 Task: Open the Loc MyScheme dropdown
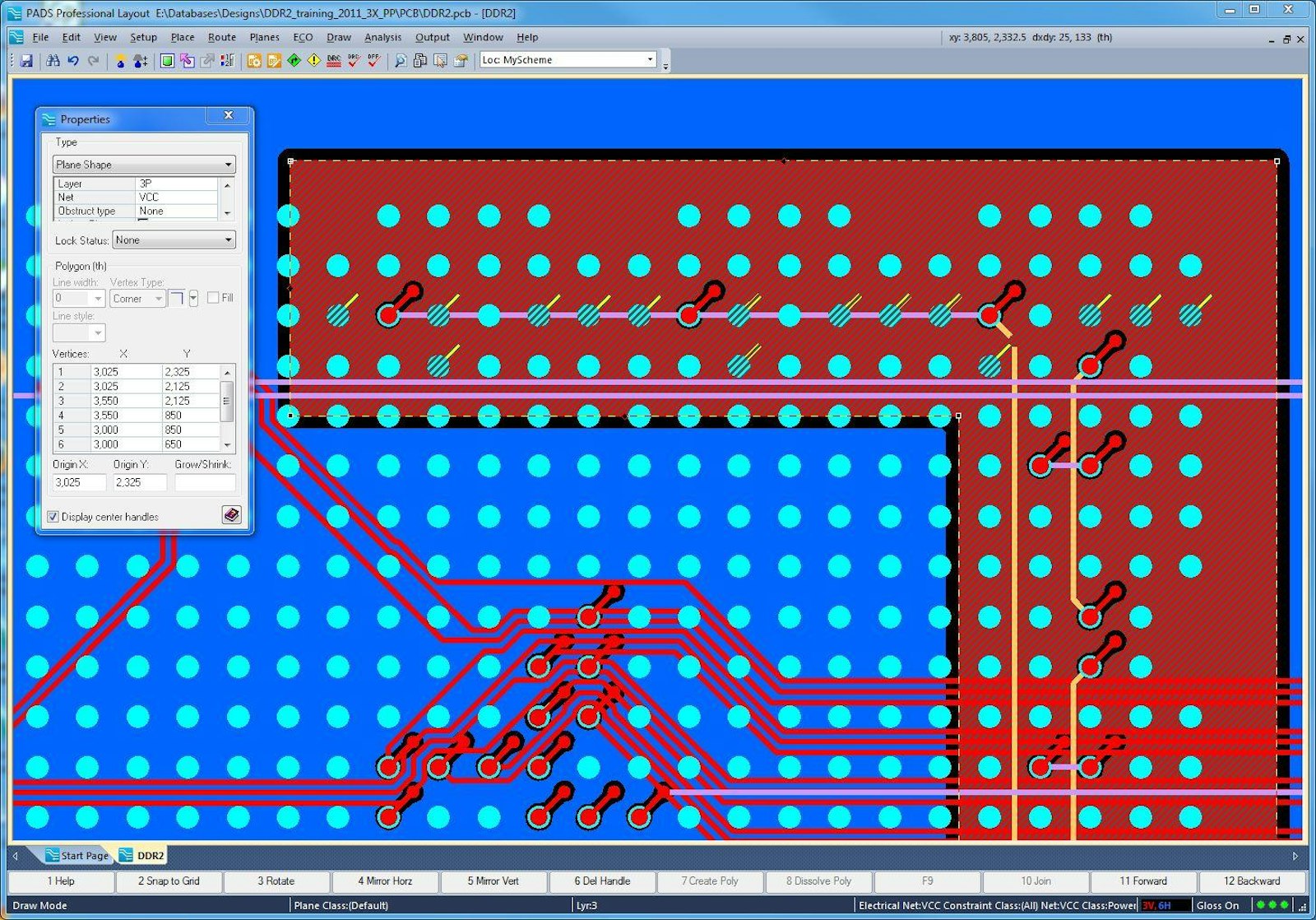648,59
